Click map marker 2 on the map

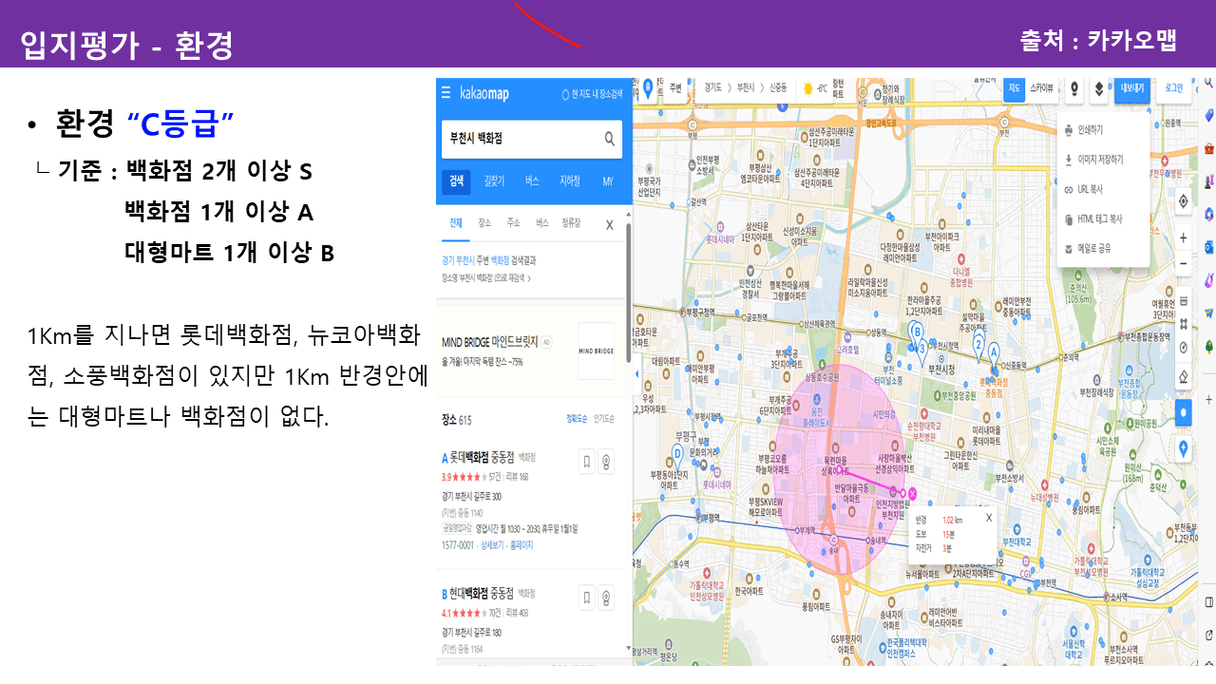click(x=978, y=346)
